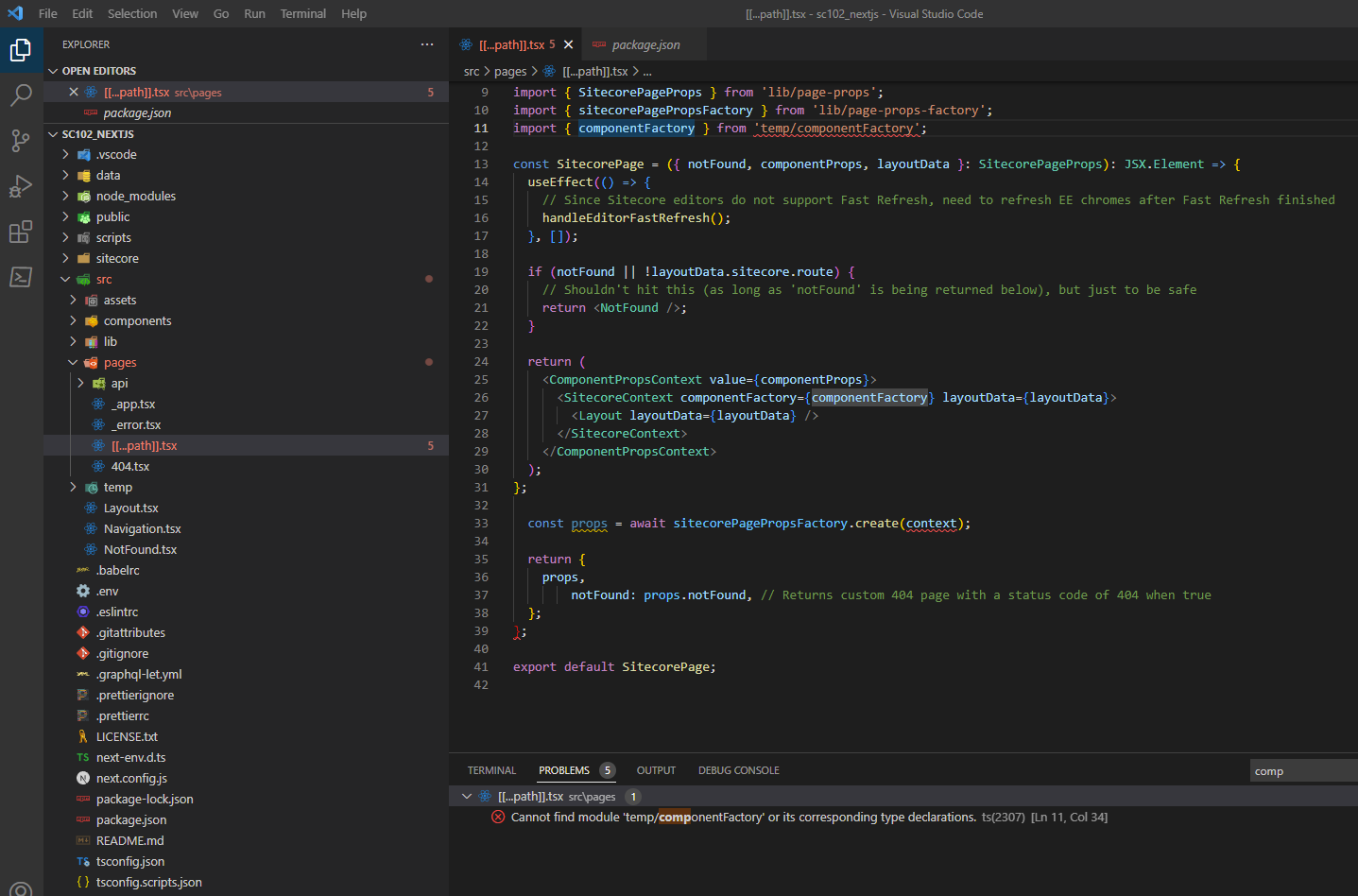Open the Go menu
The image size is (1358, 896).
click(221, 13)
